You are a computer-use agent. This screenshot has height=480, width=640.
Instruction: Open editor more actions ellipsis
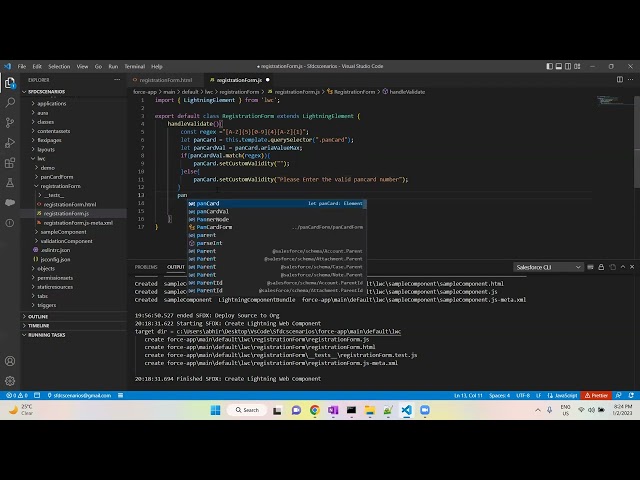pyautogui.click(x=631, y=80)
